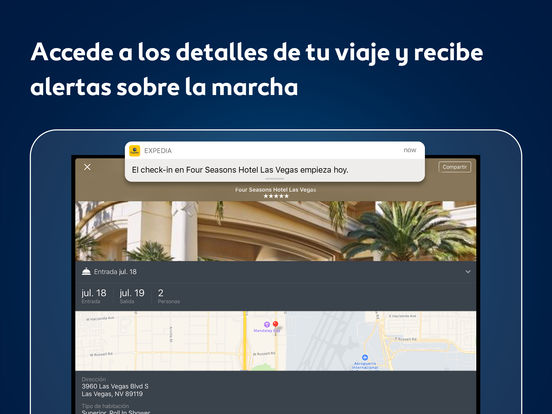
Task: Click the Las Vegas, NV 89119 line
Action: [112, 394]
